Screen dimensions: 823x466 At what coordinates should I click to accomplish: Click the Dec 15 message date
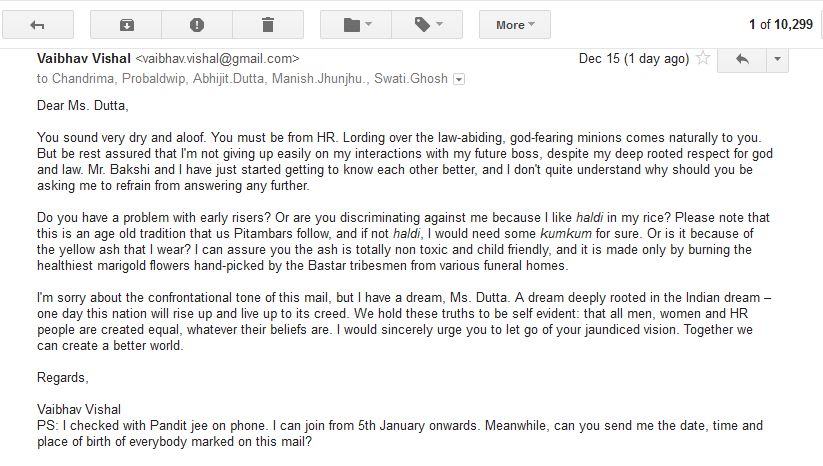click(633, 59)
